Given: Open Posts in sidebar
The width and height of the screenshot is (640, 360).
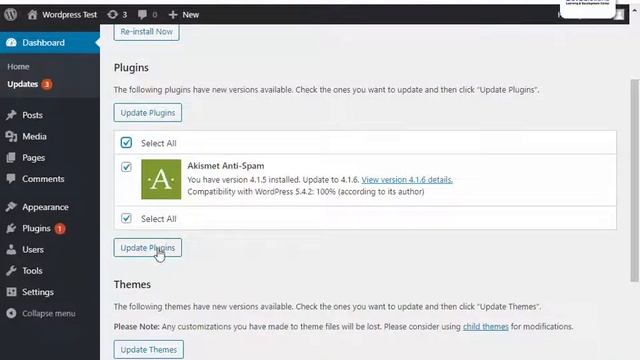Looking at the screenshot, I should [x=32, y=115].
